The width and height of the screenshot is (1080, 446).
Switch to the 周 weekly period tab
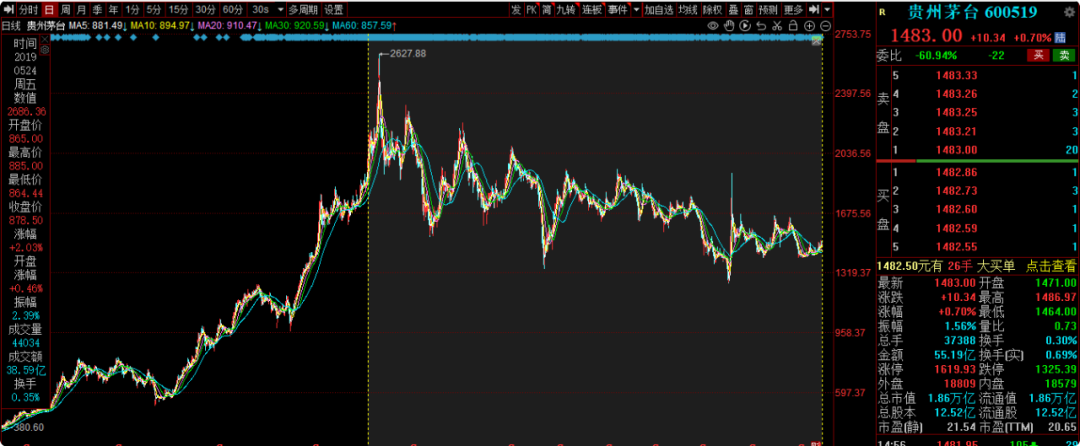point(66,9)
